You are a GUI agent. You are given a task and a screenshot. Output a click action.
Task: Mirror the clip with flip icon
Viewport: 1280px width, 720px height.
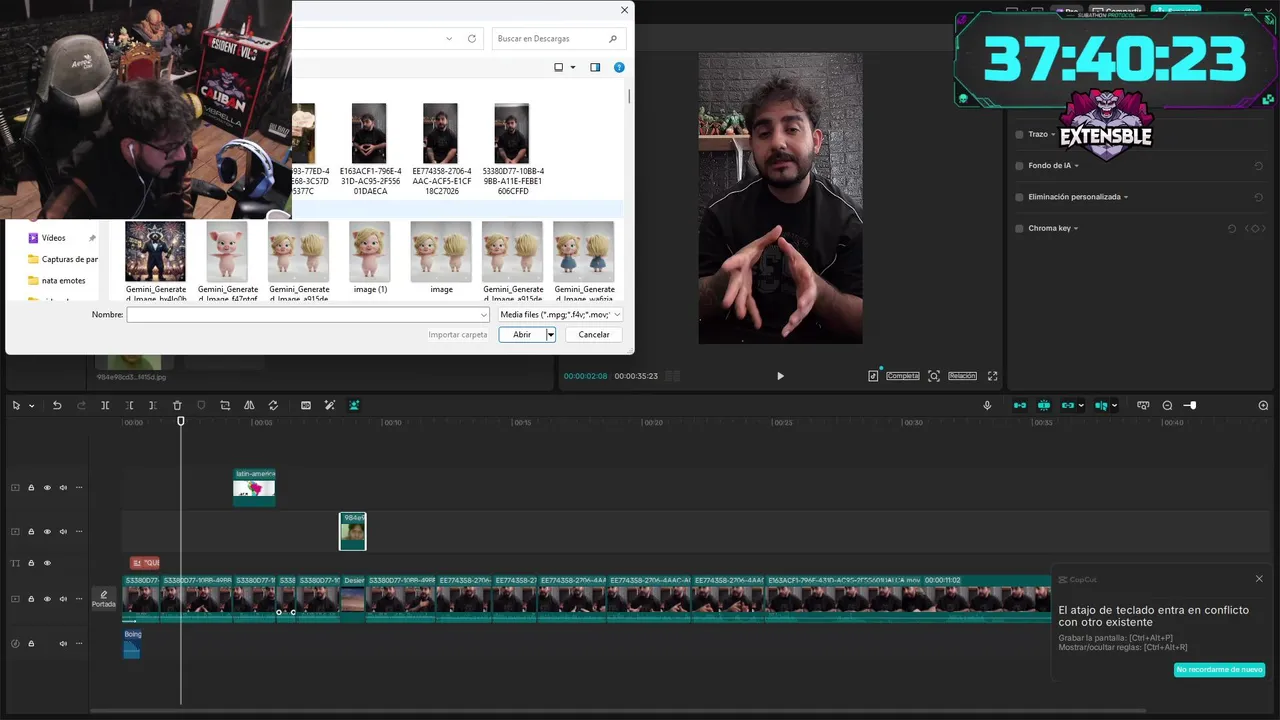(x=249, y=405)
